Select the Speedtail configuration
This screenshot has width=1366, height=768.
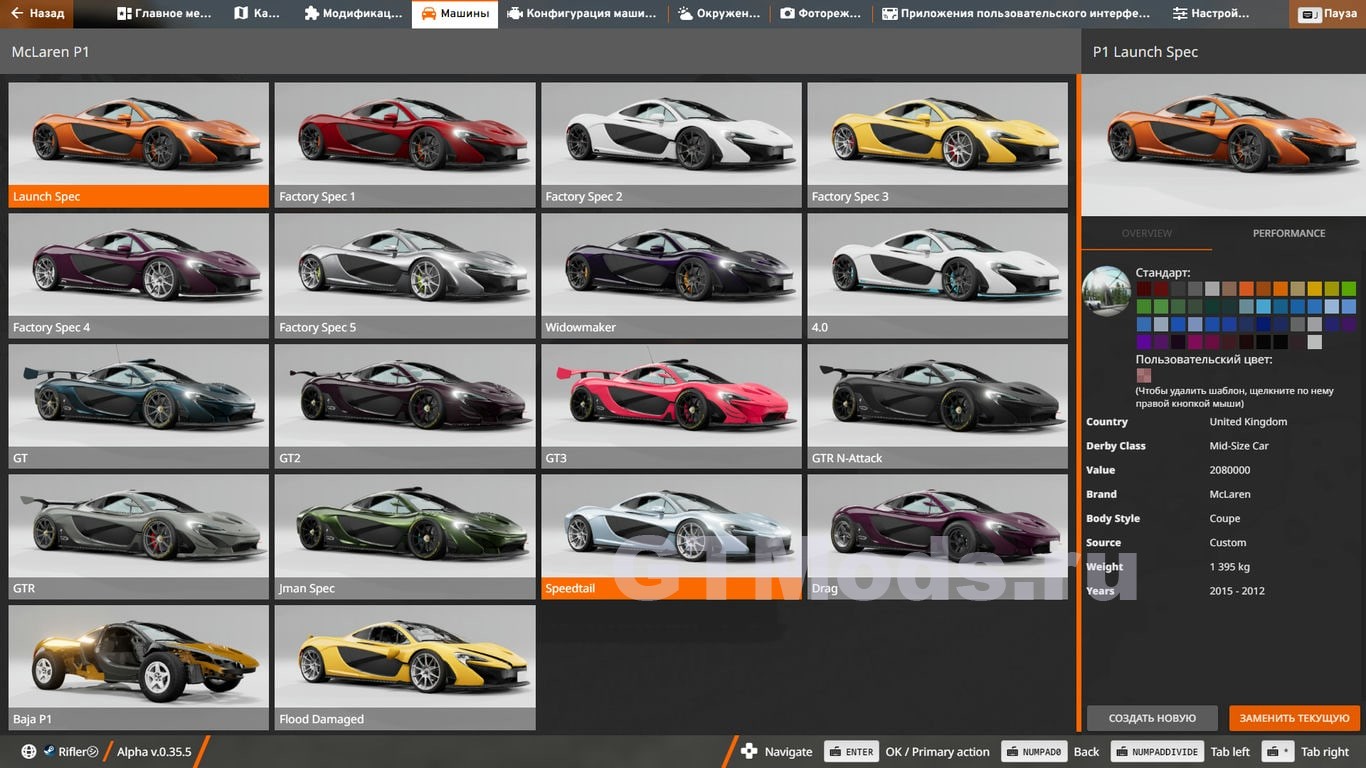coord(671,536)
